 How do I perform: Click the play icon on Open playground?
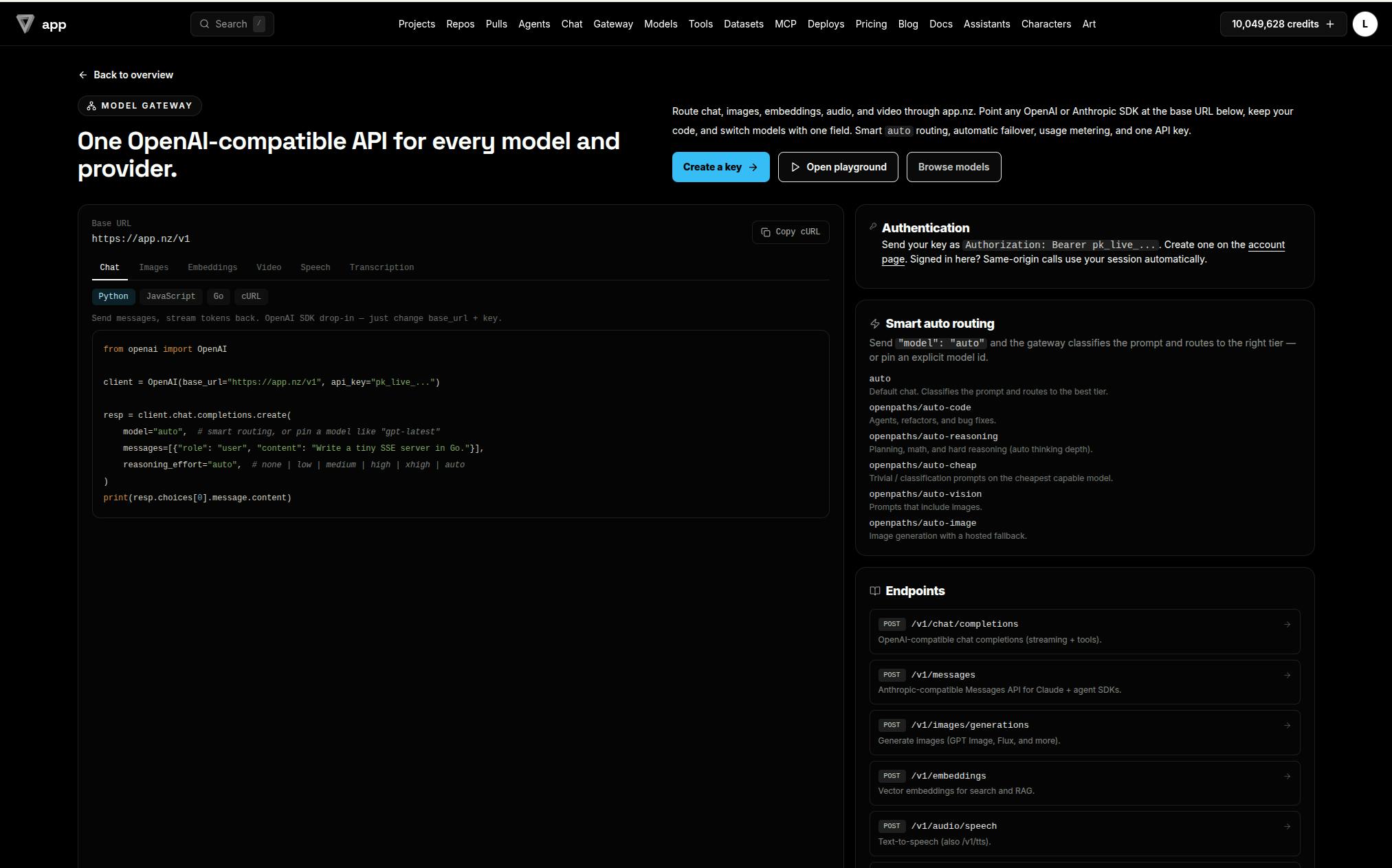pyautogui.click(x=795, y=167)
